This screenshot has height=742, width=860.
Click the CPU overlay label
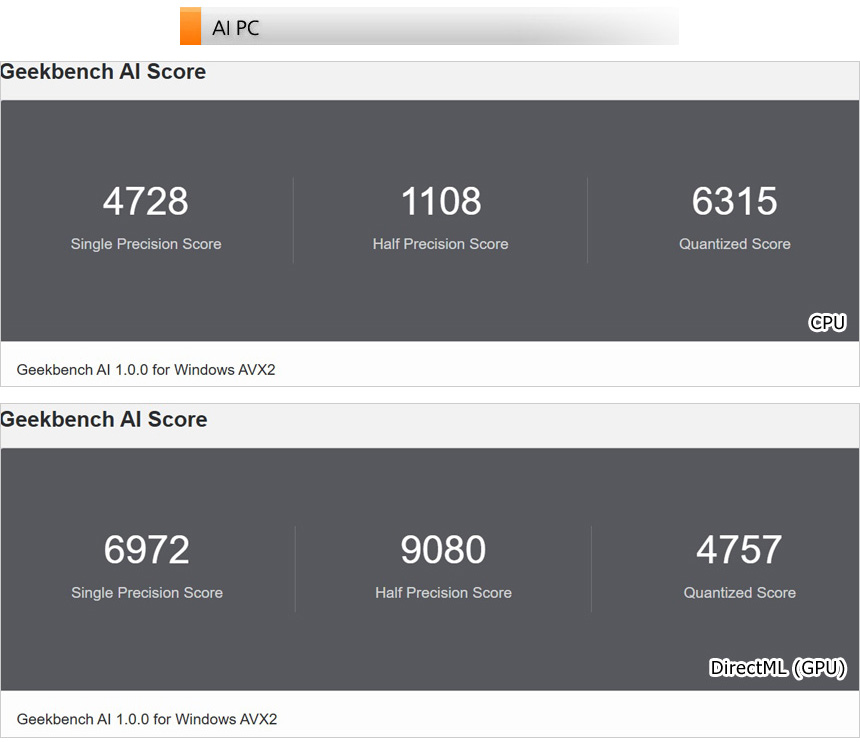(827, 322)
